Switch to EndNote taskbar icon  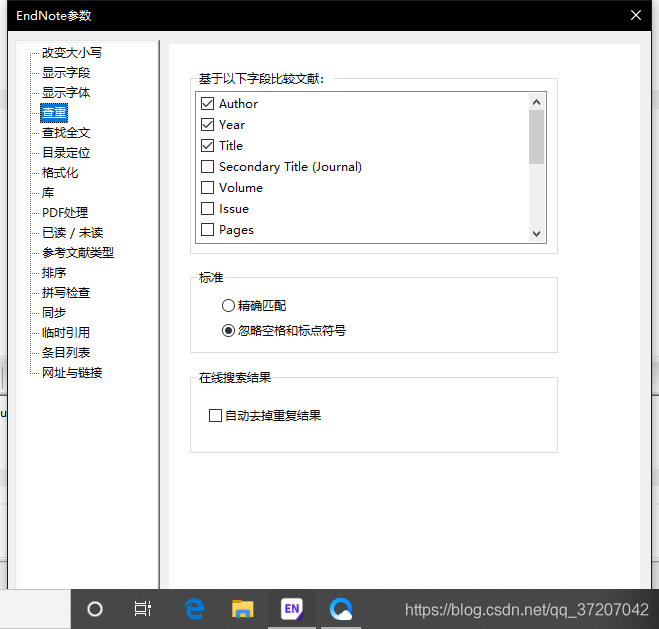[292, 609]
